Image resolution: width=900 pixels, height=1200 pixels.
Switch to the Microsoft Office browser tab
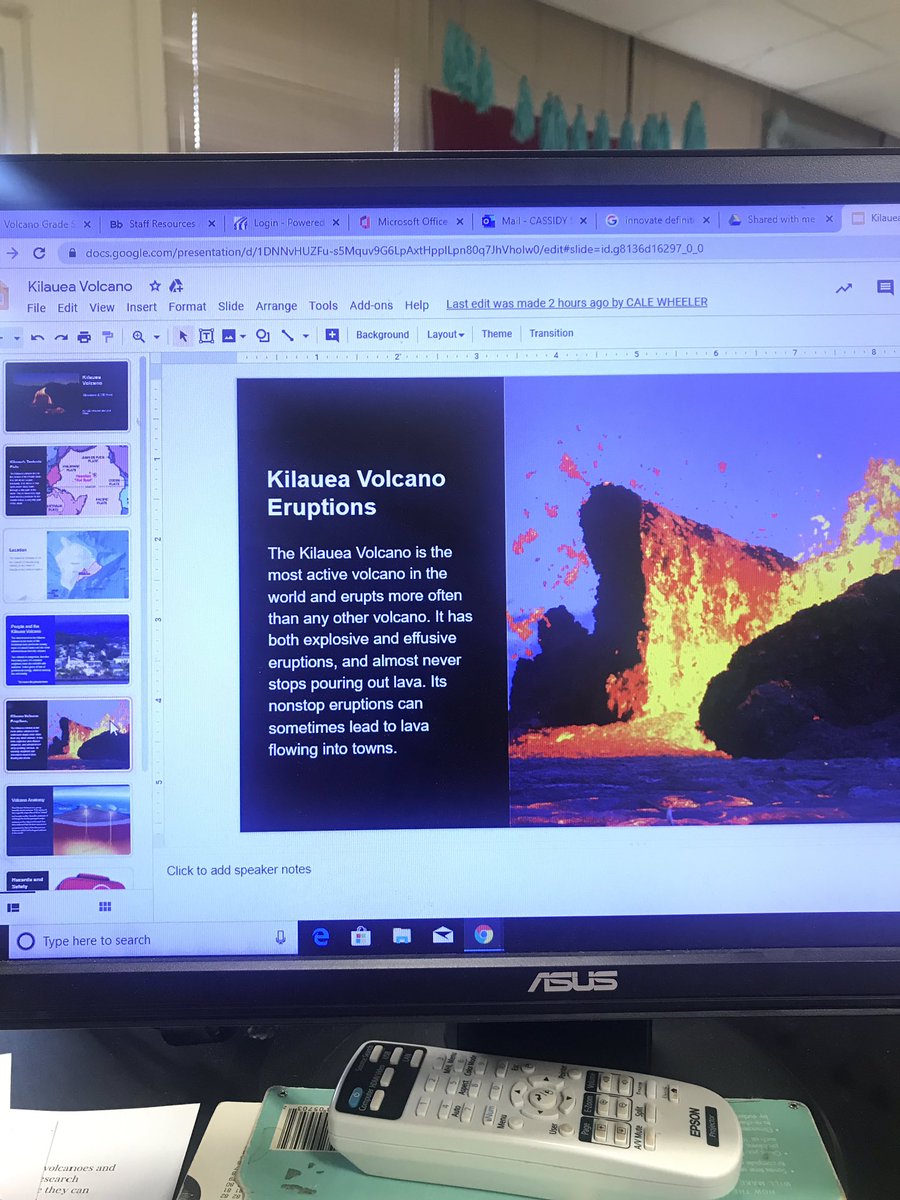point(411,222)
